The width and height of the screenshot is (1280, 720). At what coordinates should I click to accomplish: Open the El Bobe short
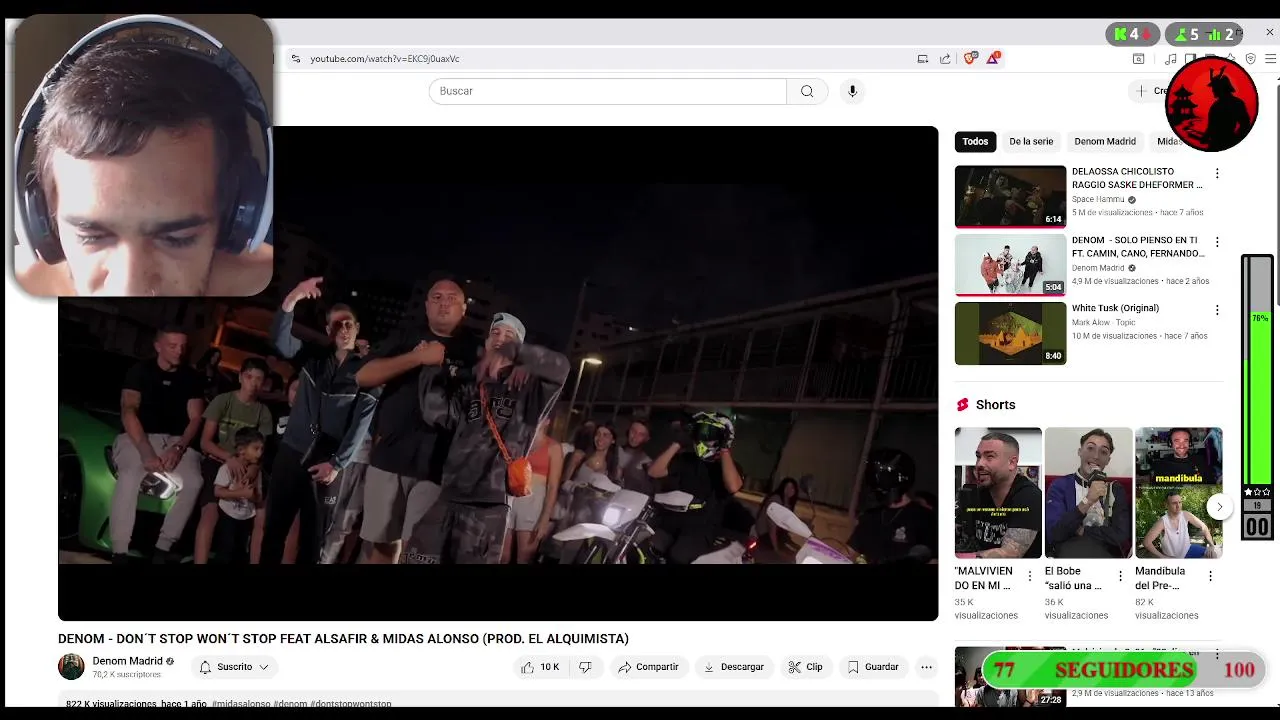pos(1088,493)
